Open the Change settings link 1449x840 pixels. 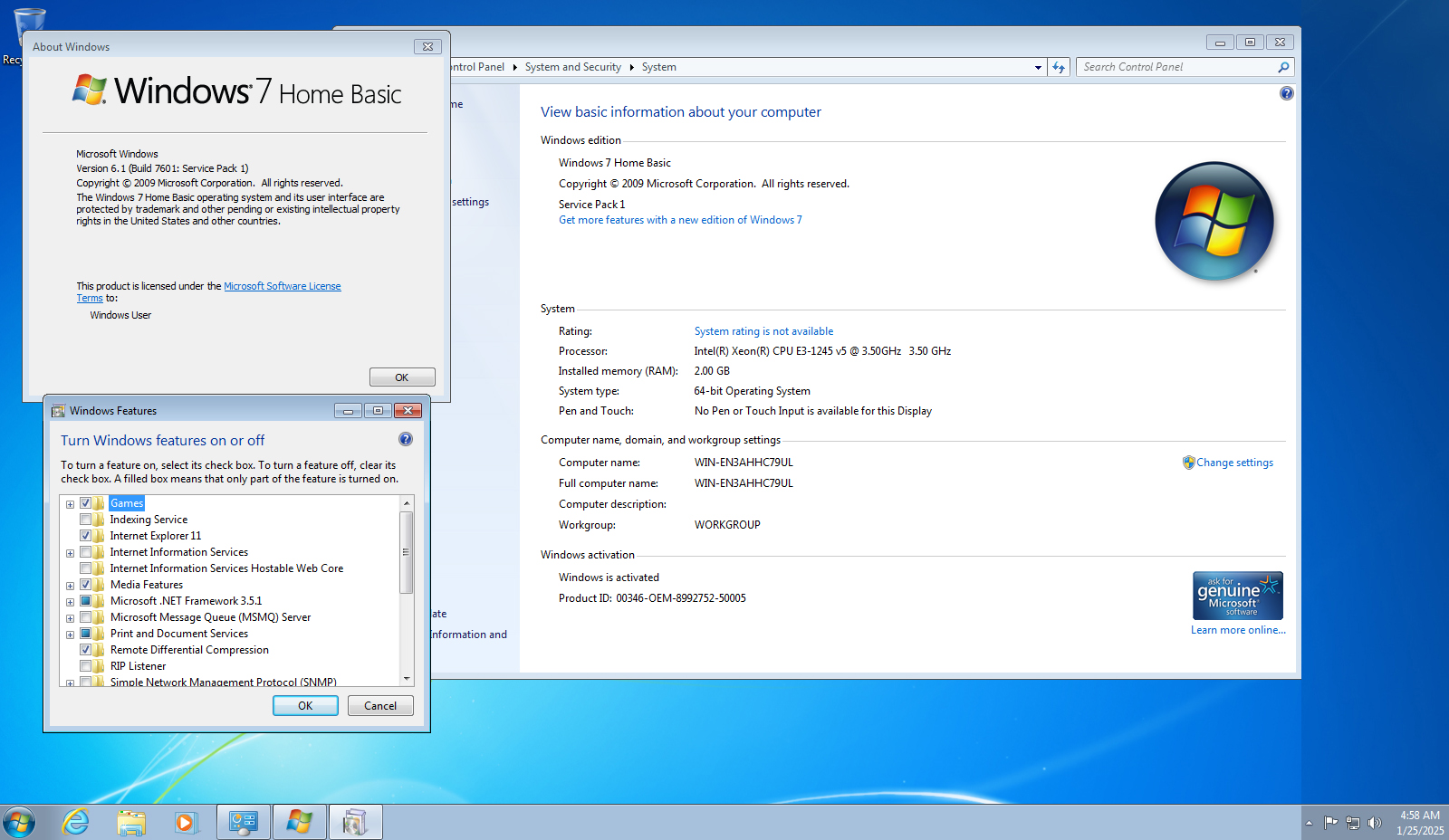1233,463
